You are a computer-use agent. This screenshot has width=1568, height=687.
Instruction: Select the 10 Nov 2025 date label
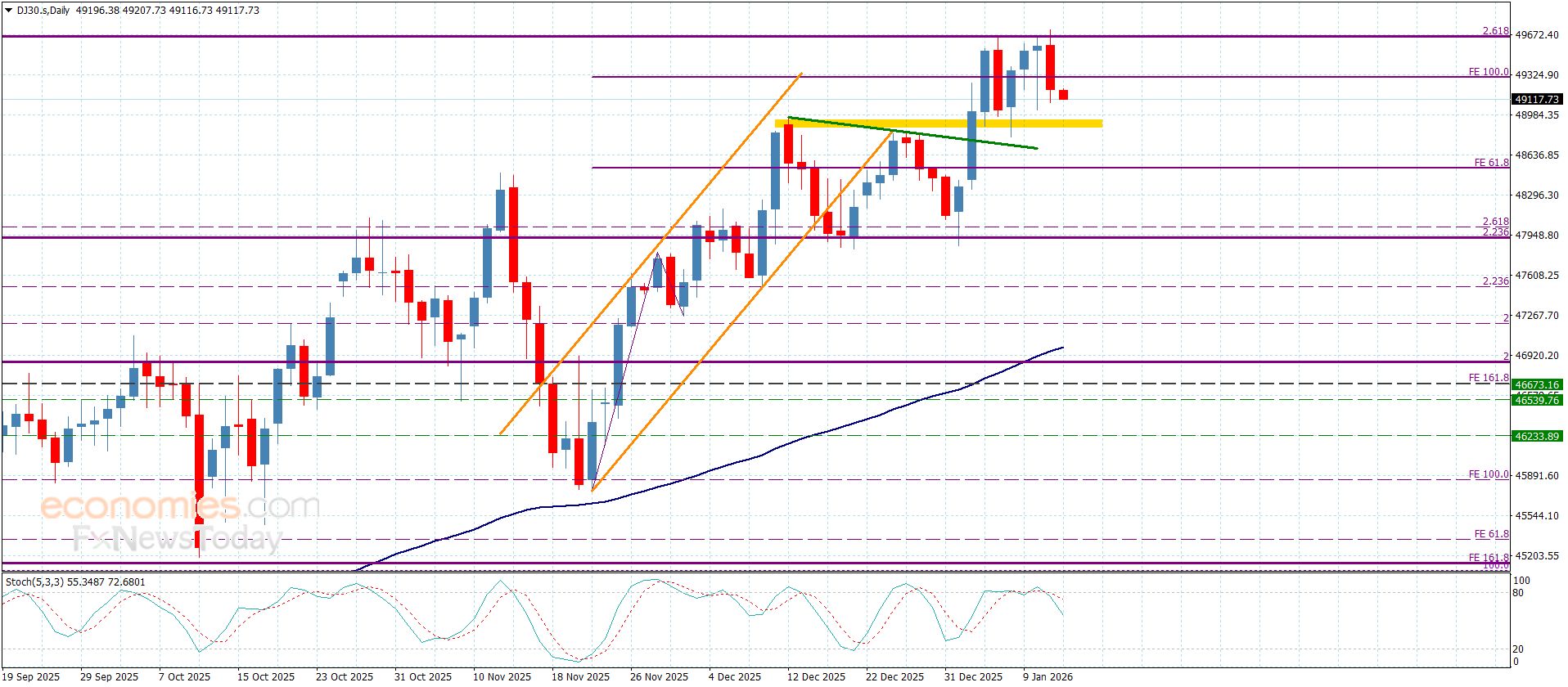(x=502, y=676)
